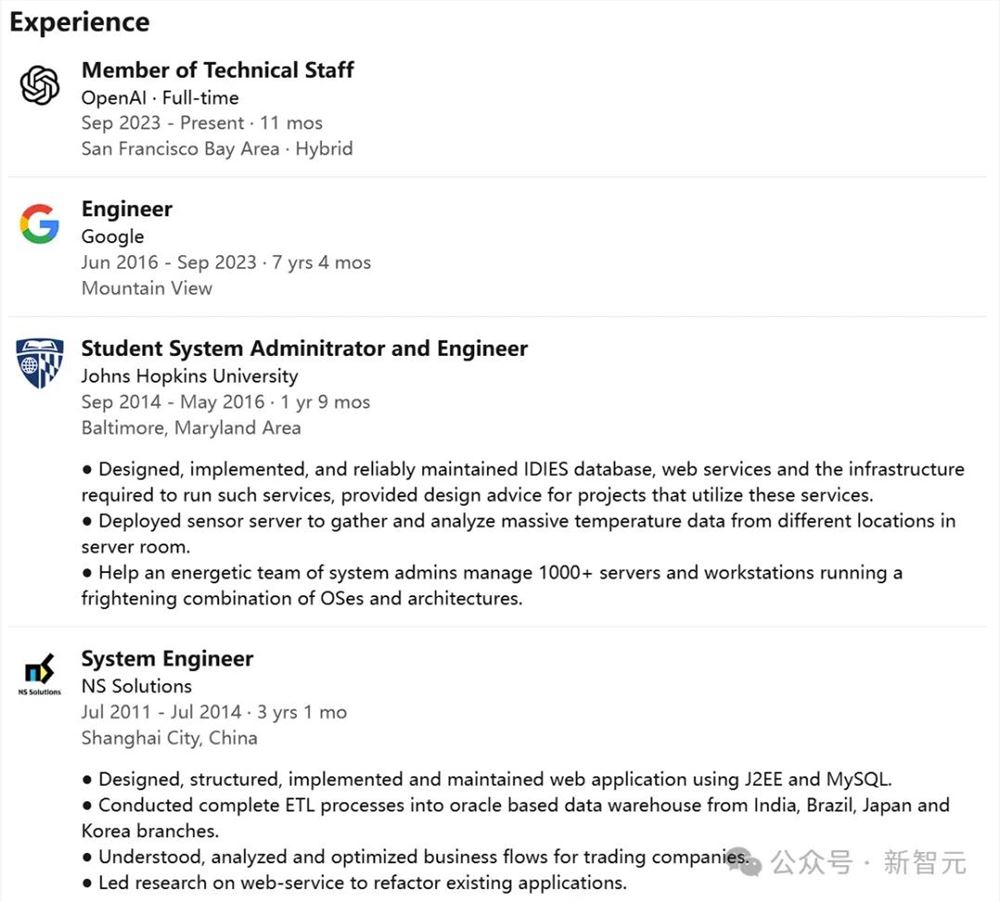
Task: Select Student System Adminitrator and Engineer title
Action: point(304,348)
